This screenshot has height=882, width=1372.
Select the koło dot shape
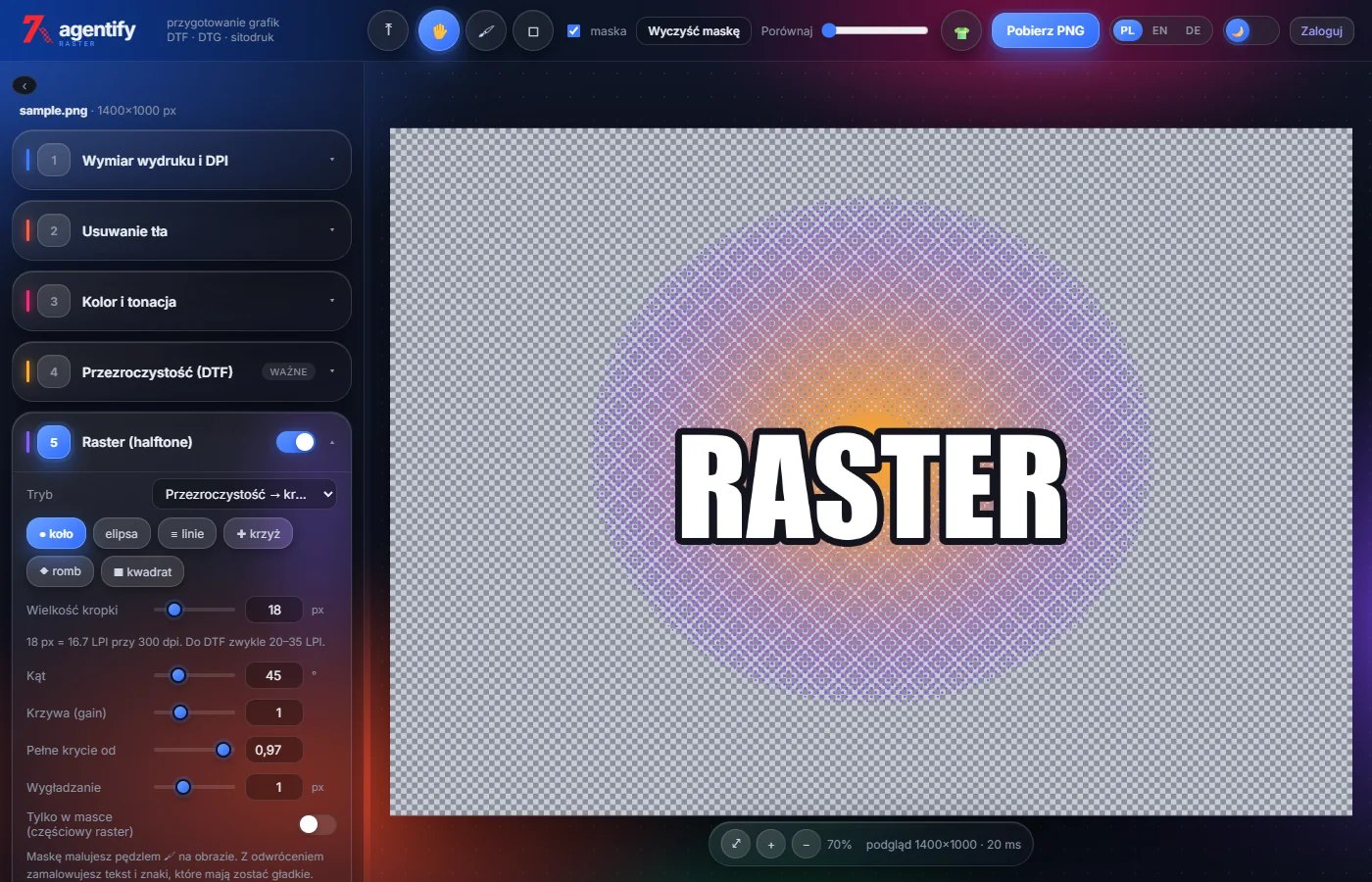56,533
